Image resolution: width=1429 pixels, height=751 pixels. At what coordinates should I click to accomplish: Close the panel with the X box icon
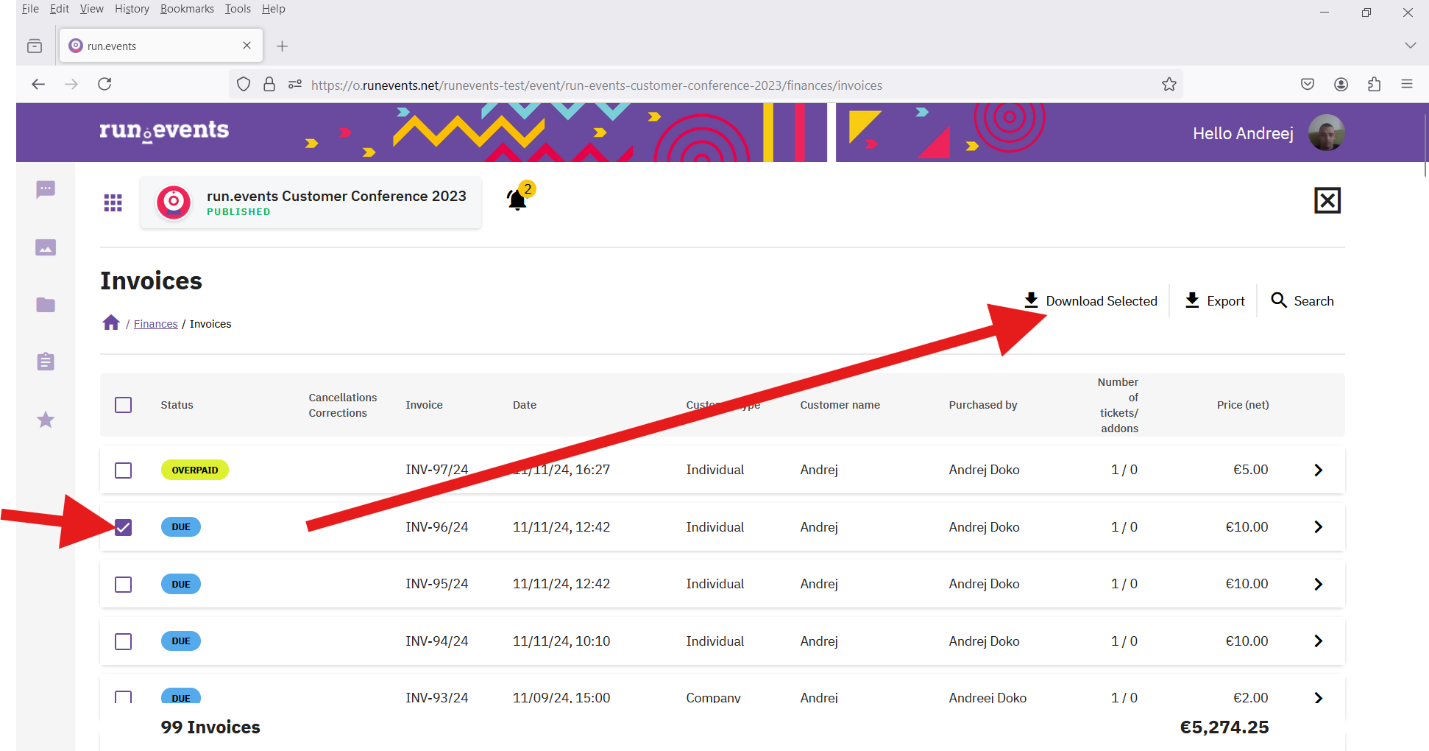1326,201
